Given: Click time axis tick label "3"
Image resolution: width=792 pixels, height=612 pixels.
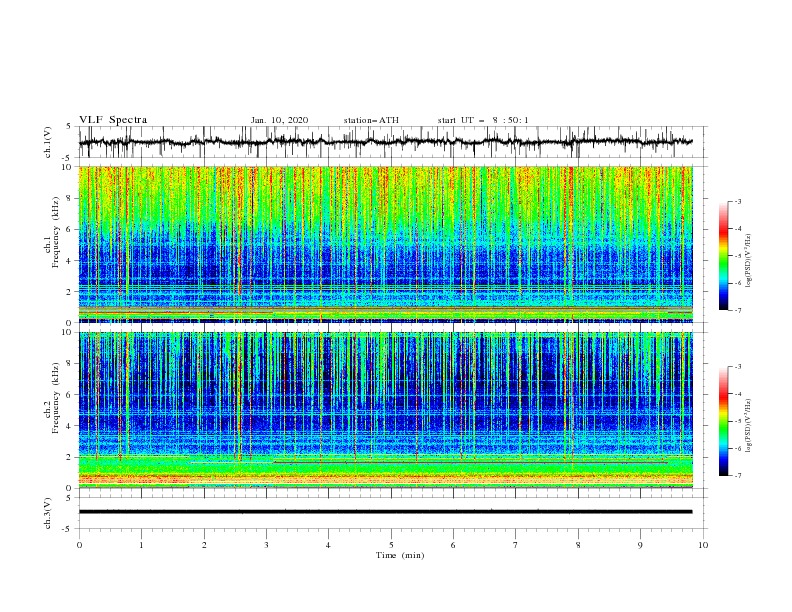Looking at the screenshot, I should [266, 545].
